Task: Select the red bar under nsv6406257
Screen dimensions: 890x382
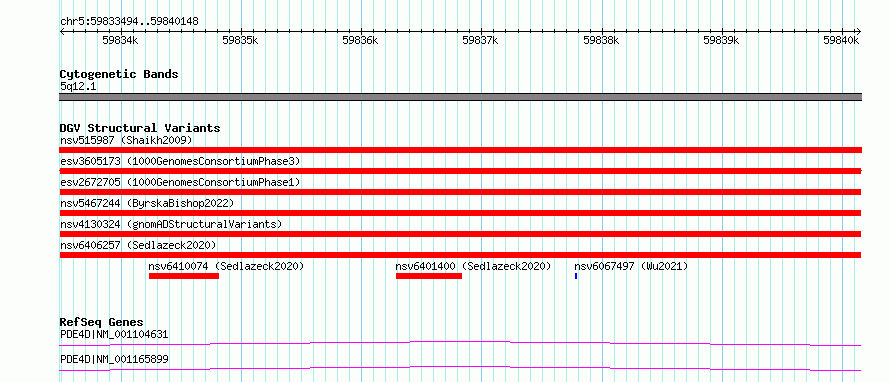Action: (460, 255)
